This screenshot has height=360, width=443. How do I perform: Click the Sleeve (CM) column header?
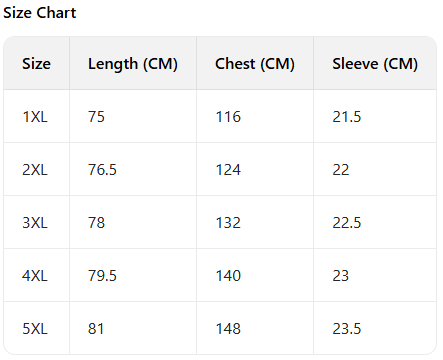pos(375,64)
